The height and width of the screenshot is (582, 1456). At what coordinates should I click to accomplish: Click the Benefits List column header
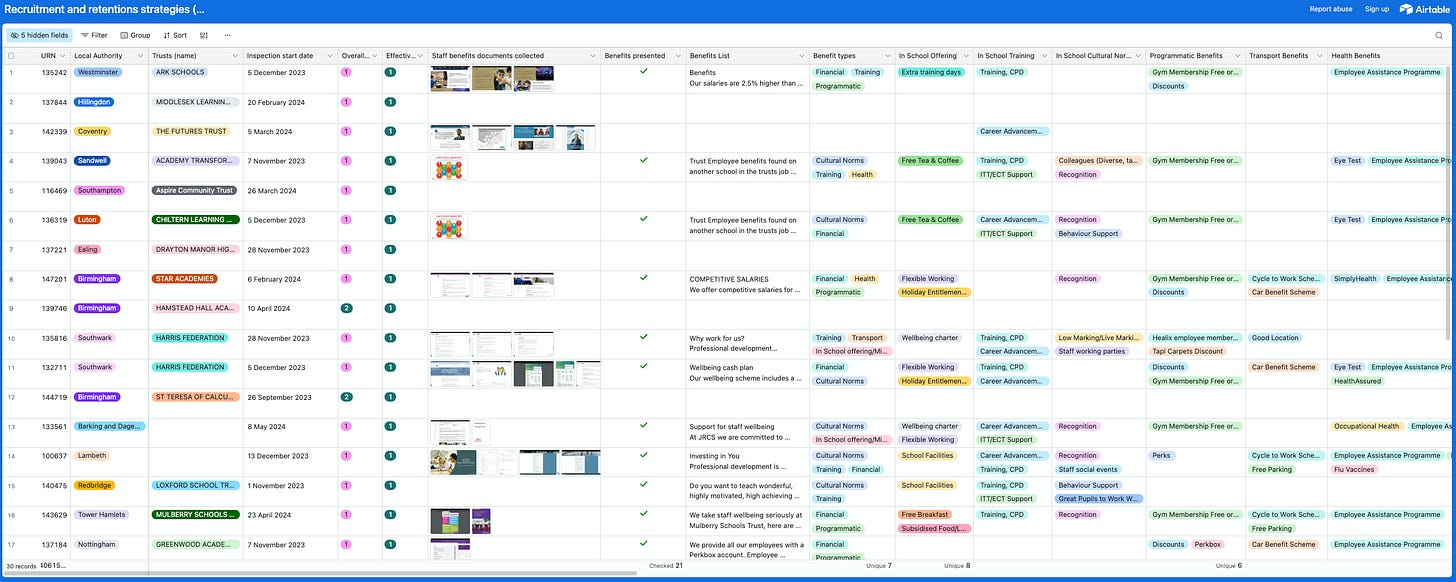point(747,56)
